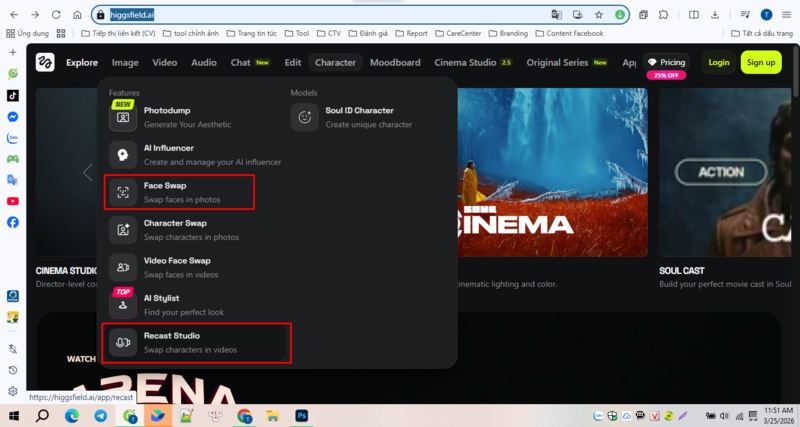
Task: Open the Video Face Swap icon
Action: (123, 267)
